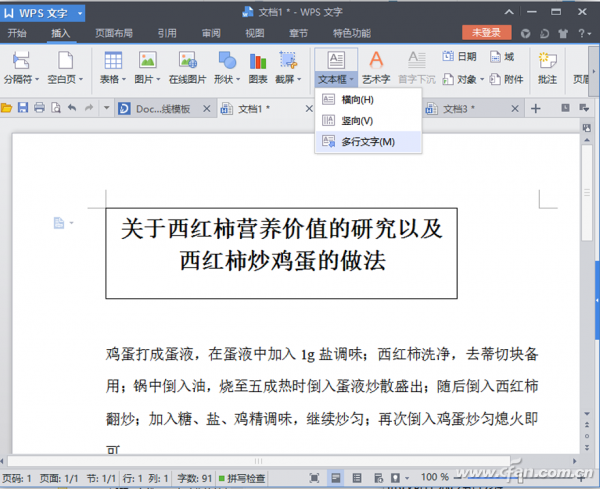
Task: Close the 文档3 document tab
Action: (515, 109)
